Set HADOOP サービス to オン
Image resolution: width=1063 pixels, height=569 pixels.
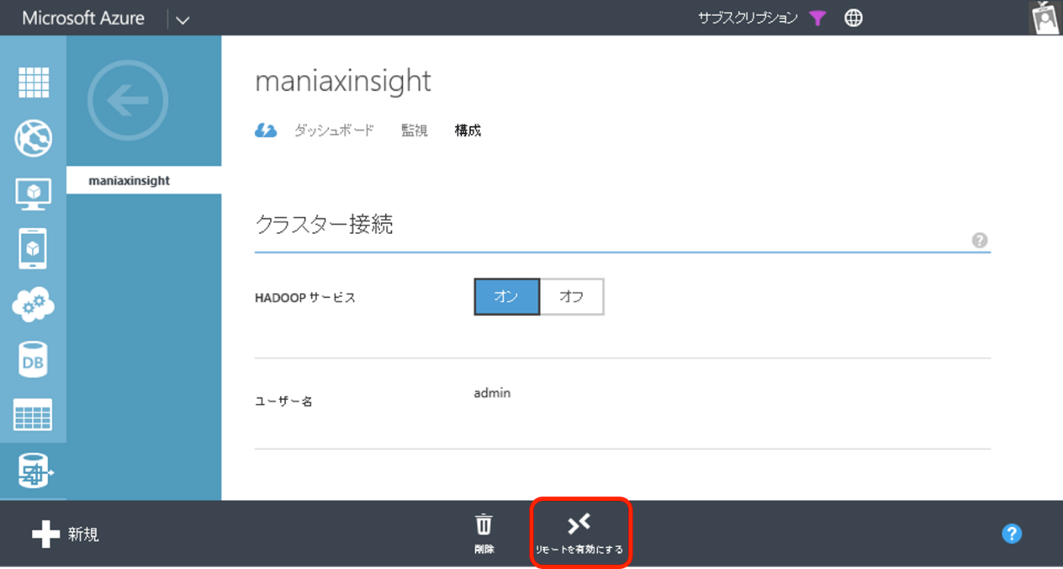[506, 297]
